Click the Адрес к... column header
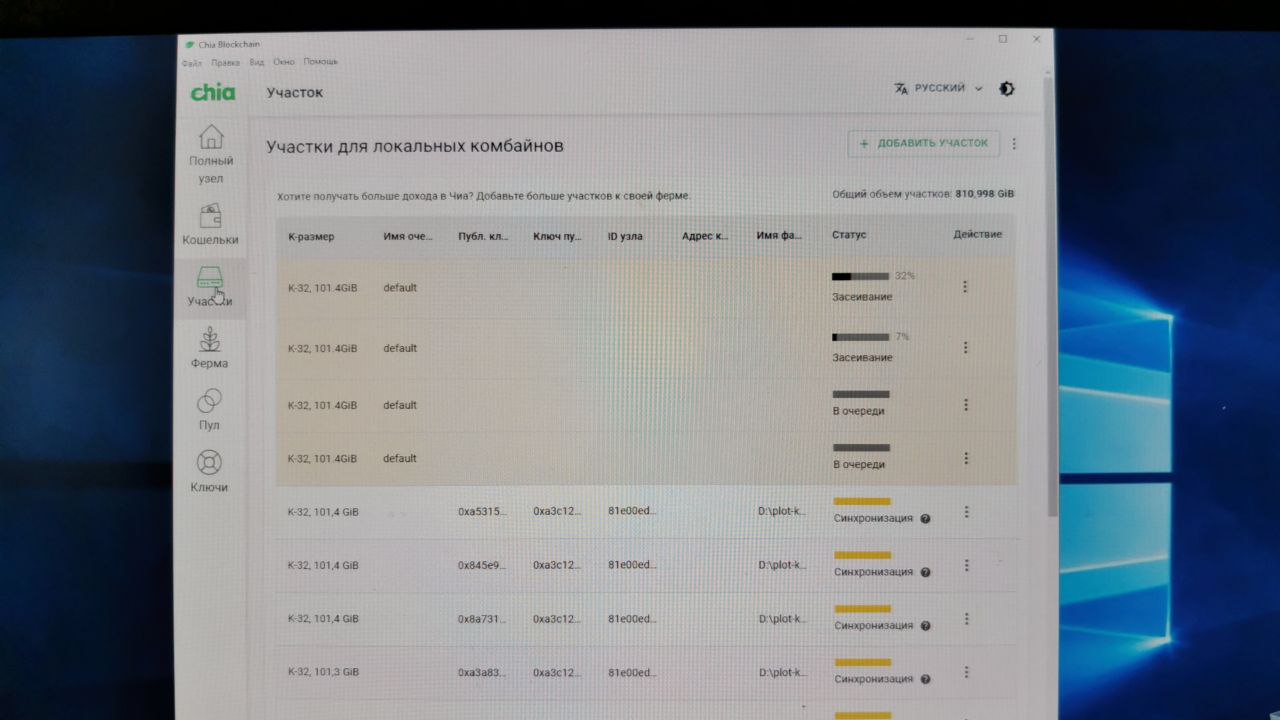 tap(705, 236)
